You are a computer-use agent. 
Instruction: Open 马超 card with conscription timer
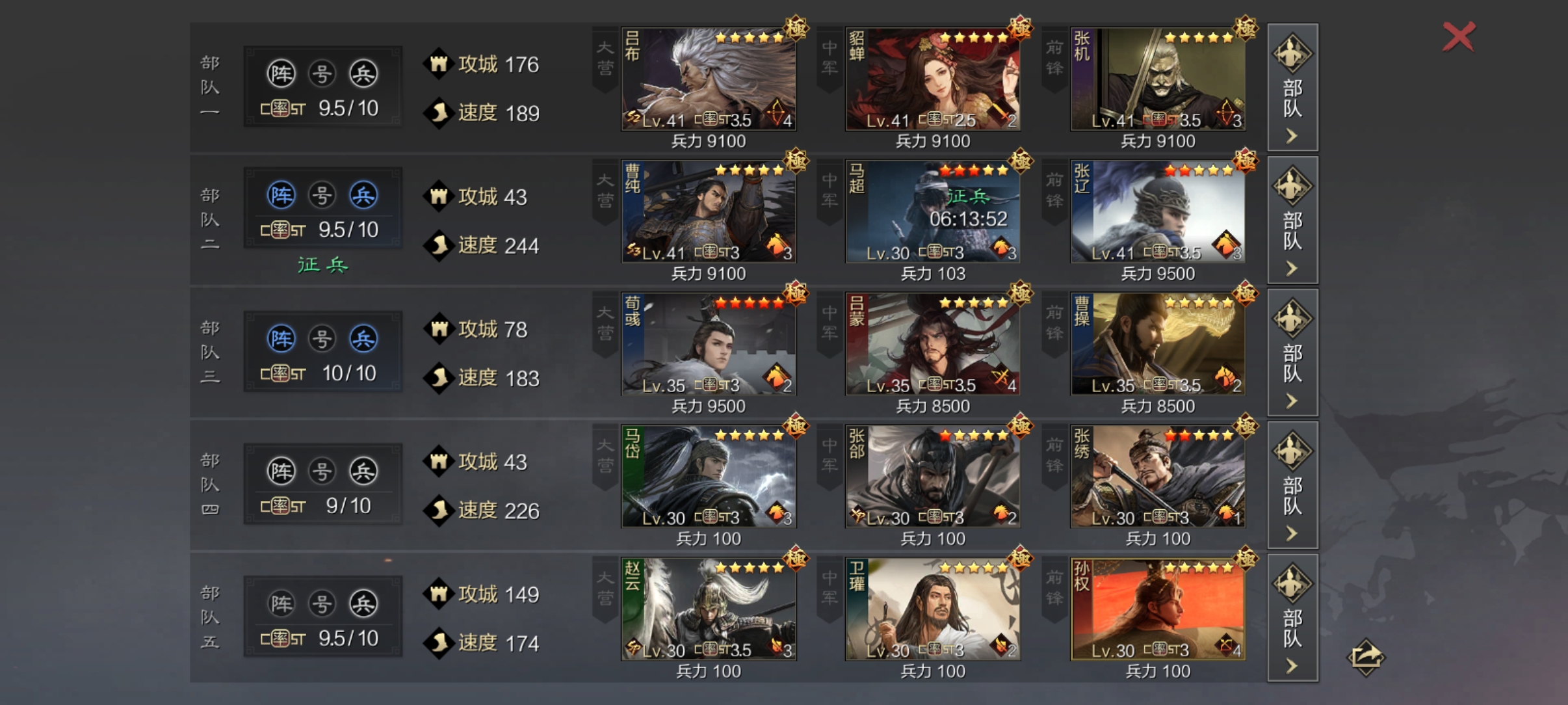(x=933, y=211)
